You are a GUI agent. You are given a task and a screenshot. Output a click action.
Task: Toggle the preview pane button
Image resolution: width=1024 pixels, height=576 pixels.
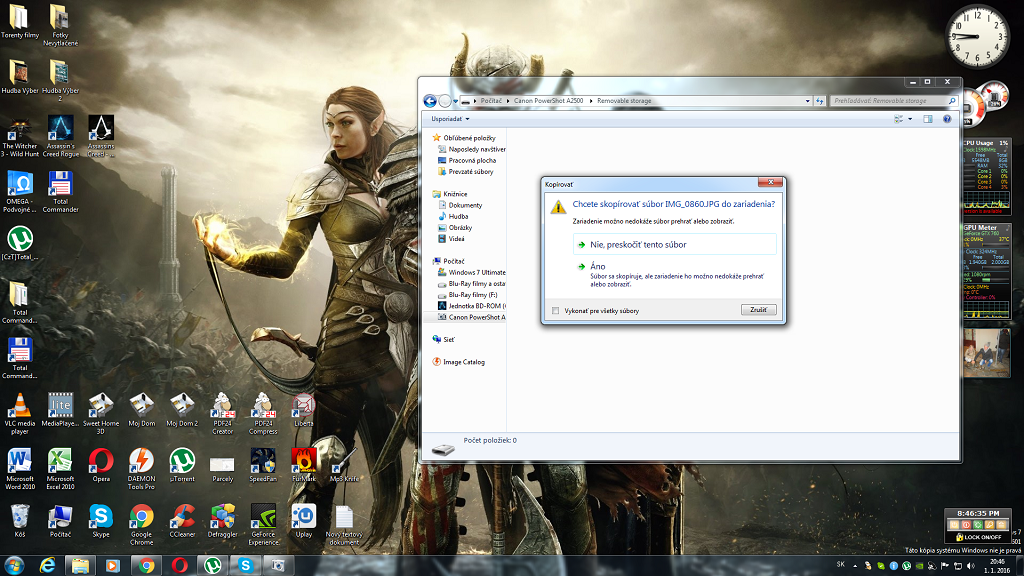[x=927, y=119]
